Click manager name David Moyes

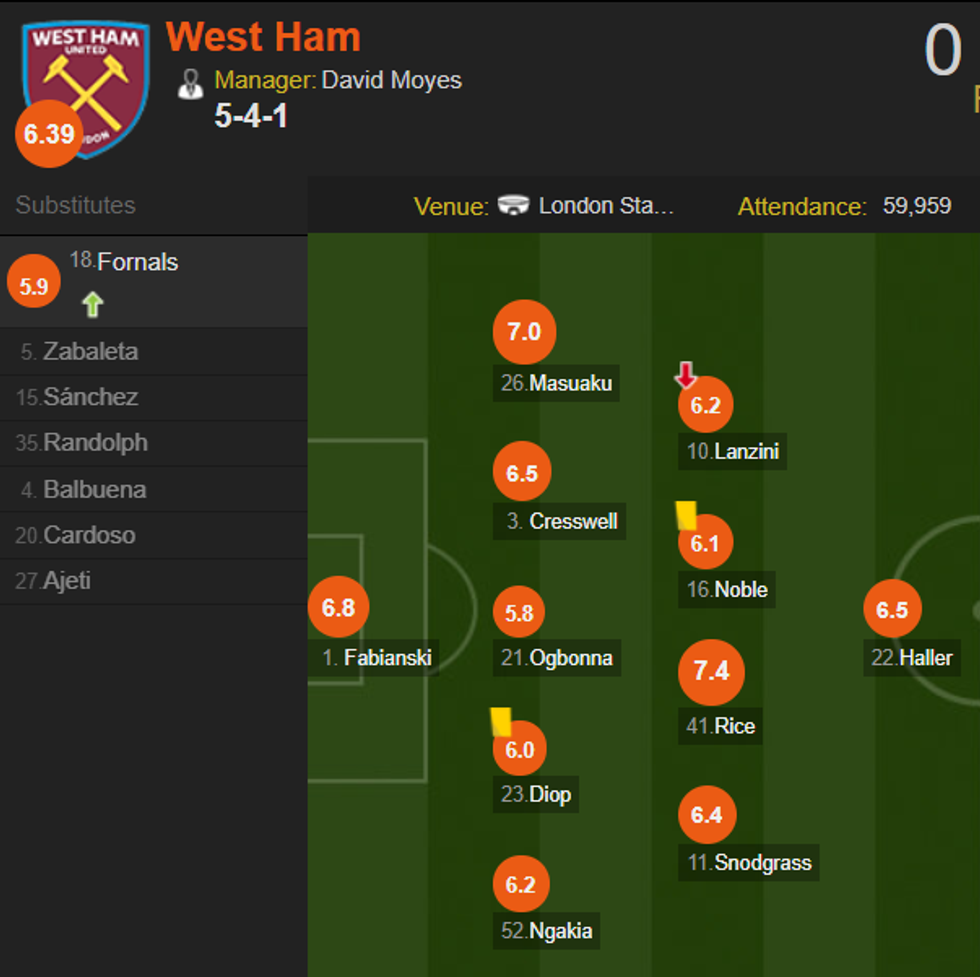[391, 80]
